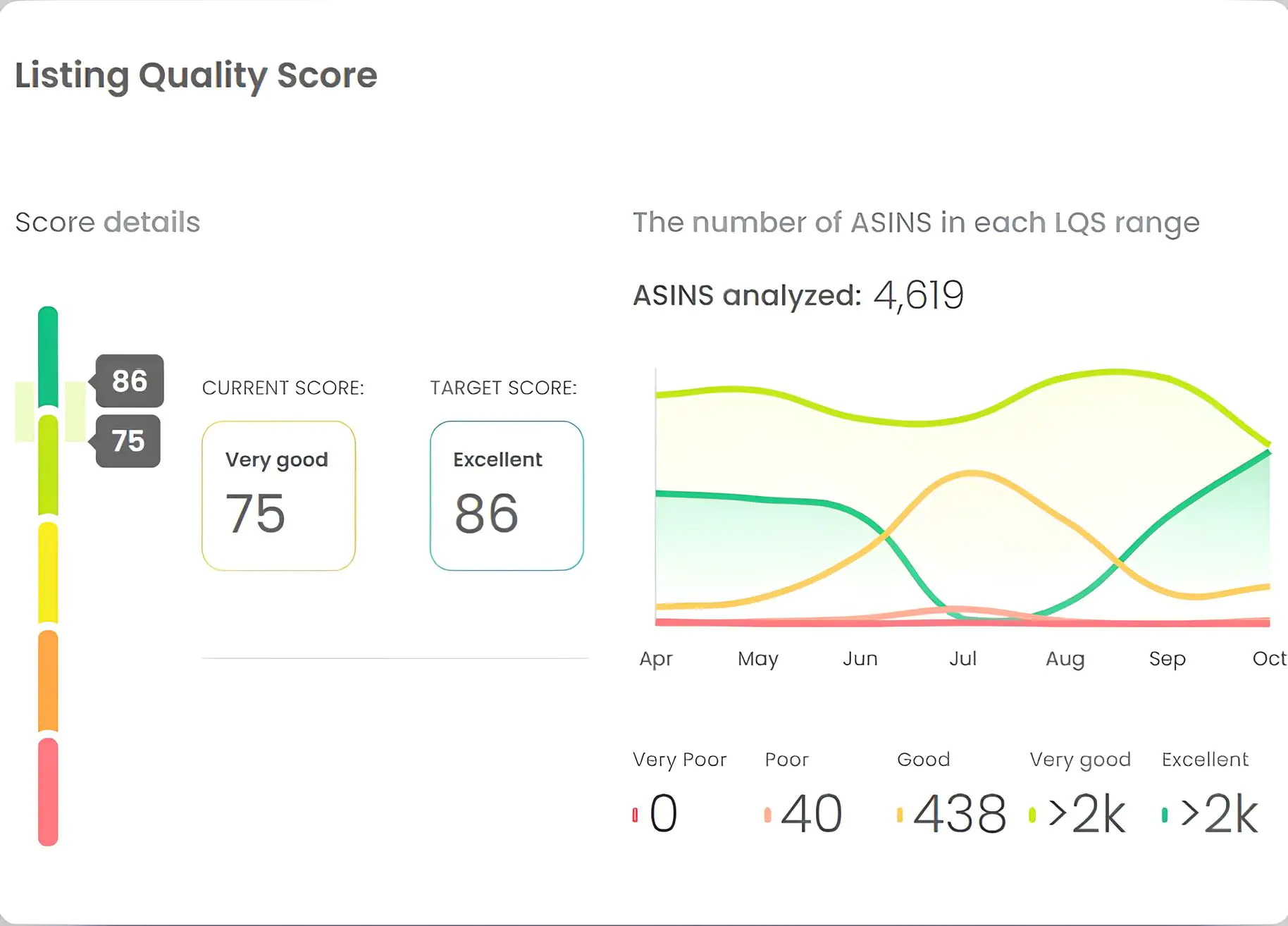Click the lime green scale segment
1288x926 pixels.
coord(48,465)
